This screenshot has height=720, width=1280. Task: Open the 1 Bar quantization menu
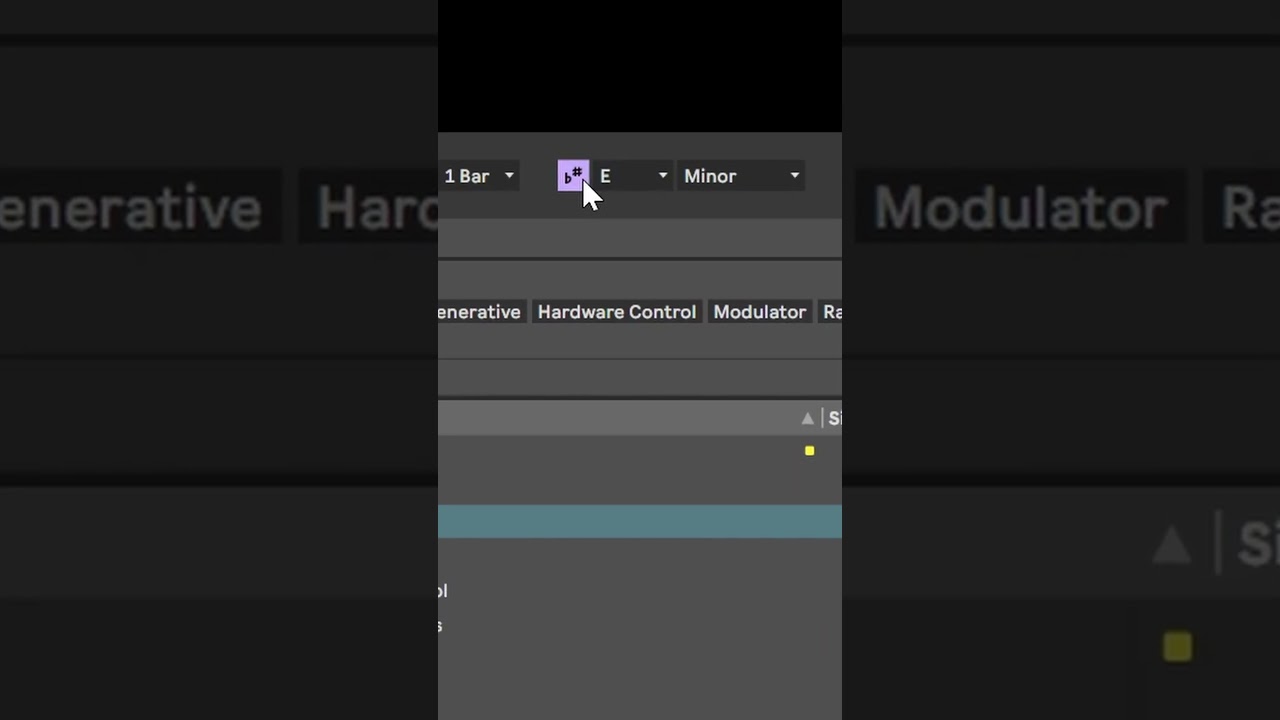pos(479,176)
